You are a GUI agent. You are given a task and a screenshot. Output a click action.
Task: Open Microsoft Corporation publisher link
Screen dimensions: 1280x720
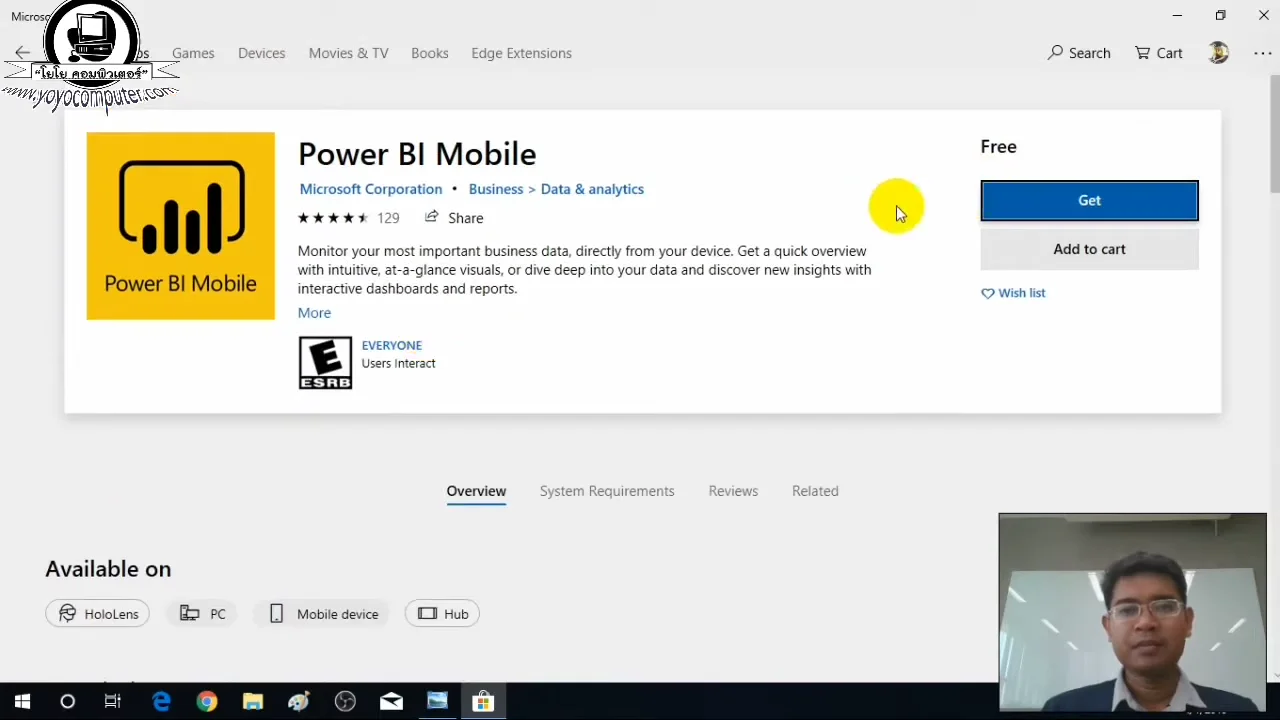click(370, 189)
